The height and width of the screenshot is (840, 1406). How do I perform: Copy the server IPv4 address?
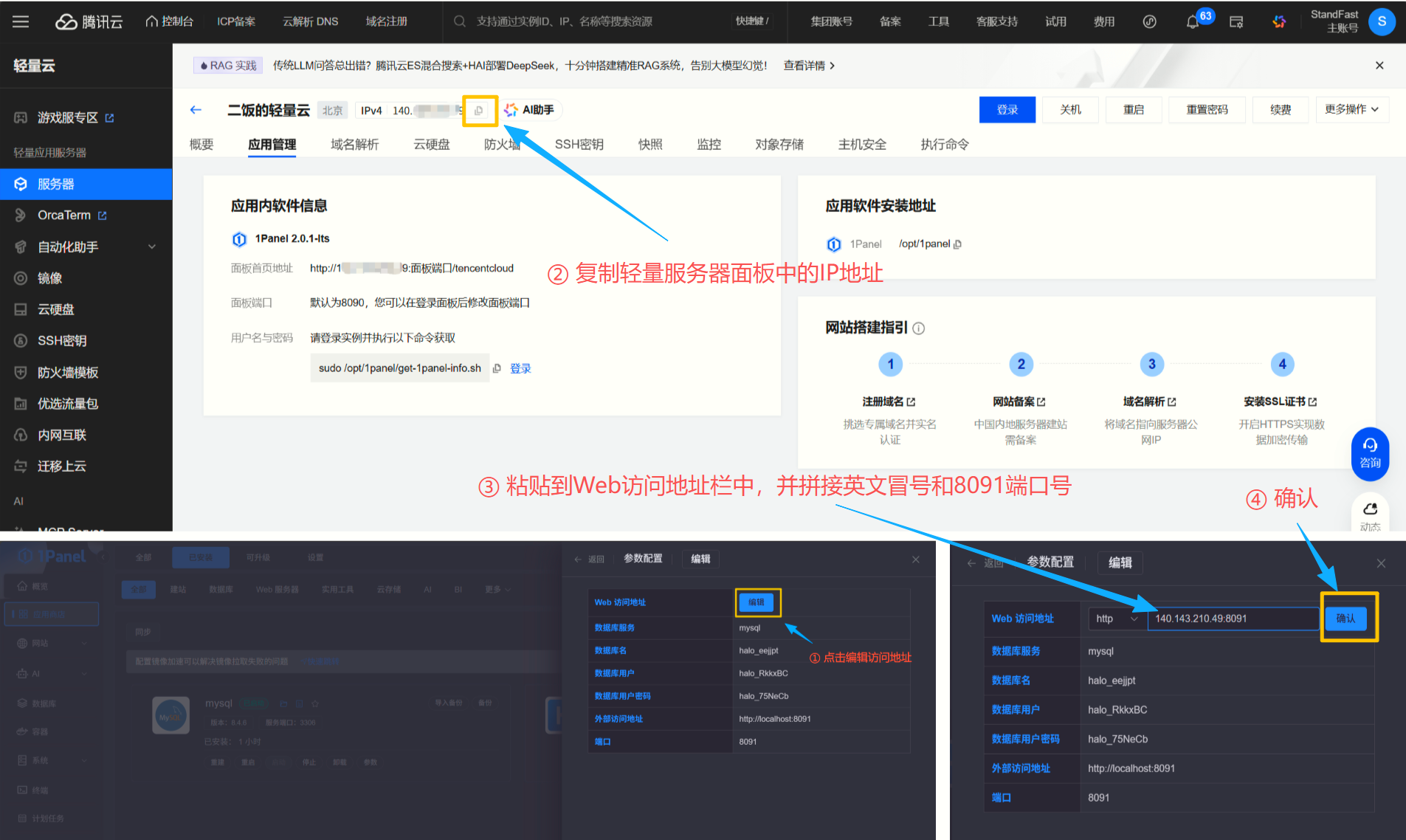pos(479,110)
